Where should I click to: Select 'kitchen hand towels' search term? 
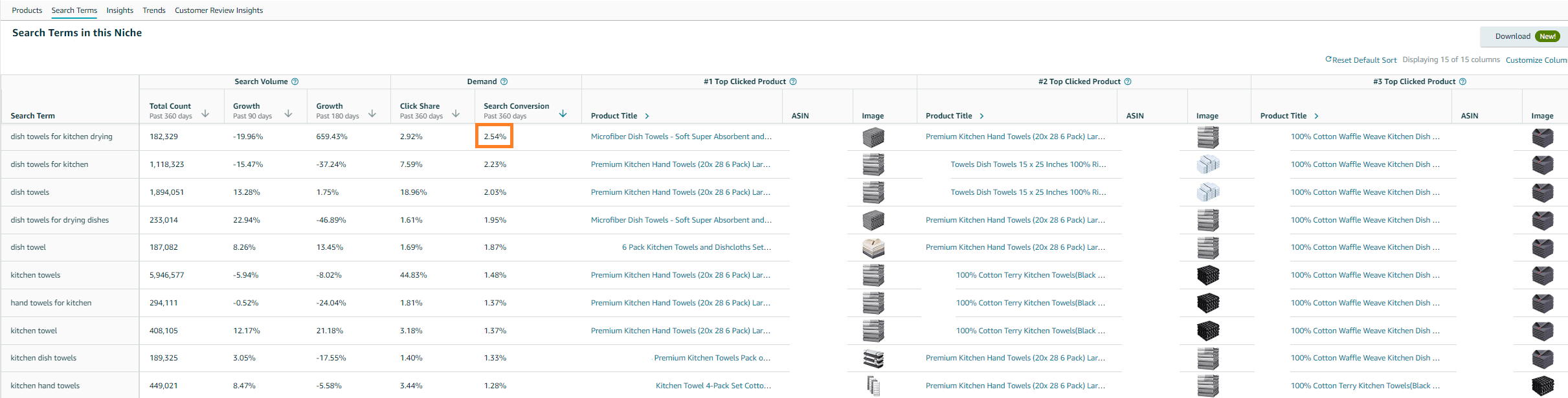[45, 386]
